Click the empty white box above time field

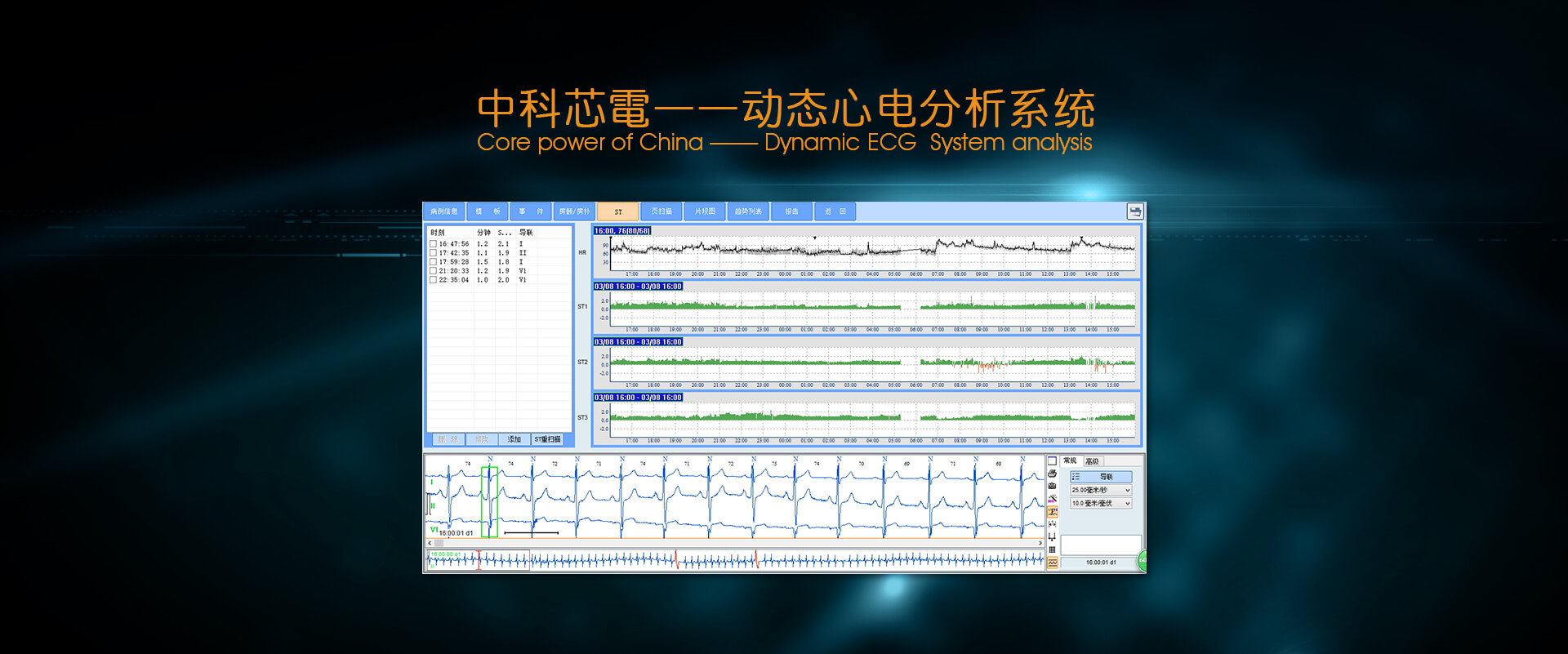point(1101,545)
